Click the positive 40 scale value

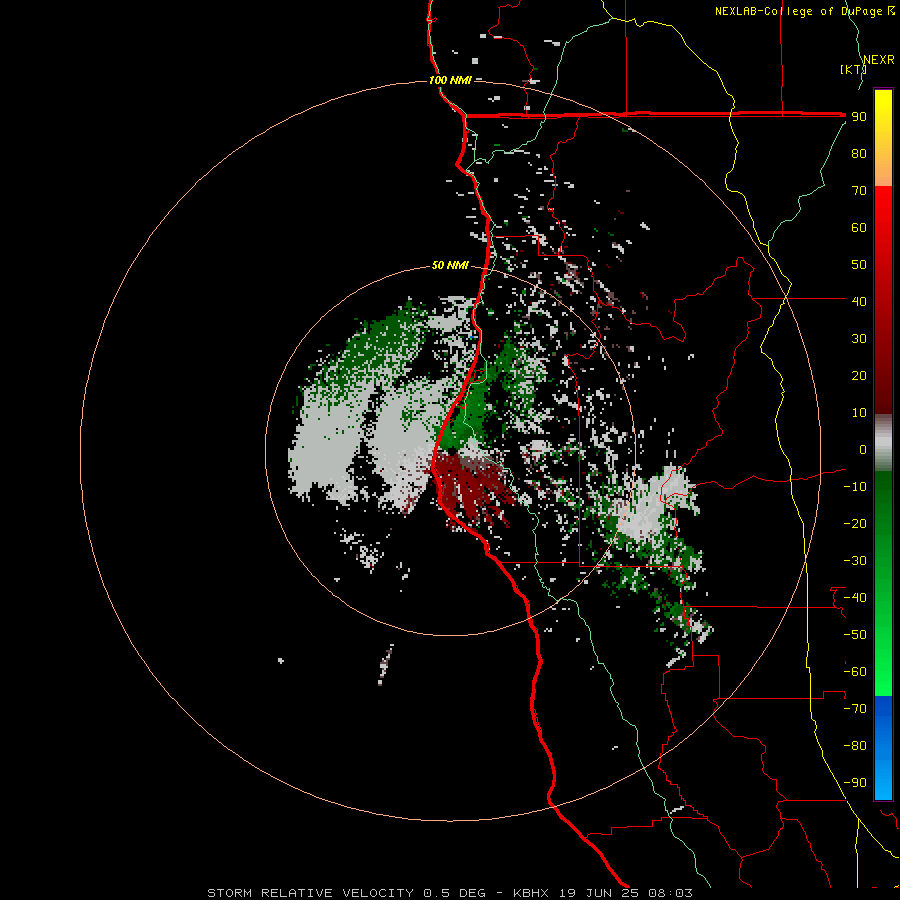coord(859,301)
